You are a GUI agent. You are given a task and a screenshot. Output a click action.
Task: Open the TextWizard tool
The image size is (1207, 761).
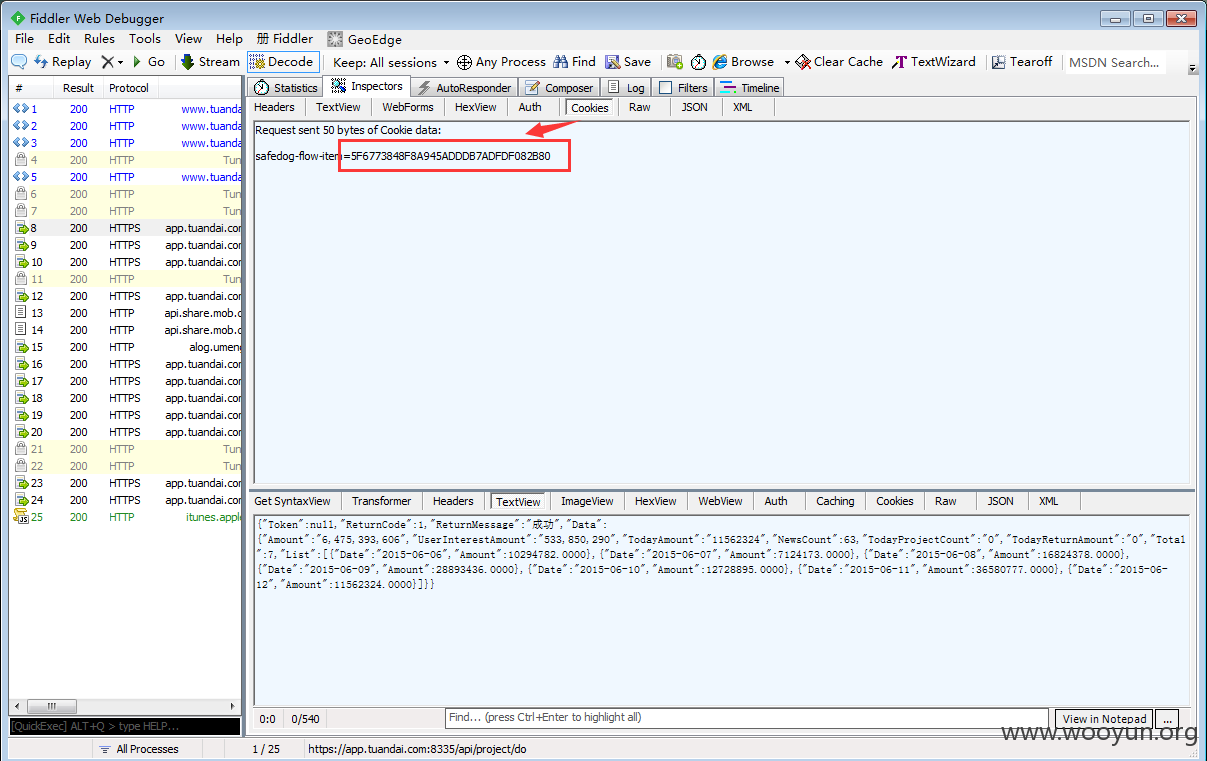click(x=934, y=62)
